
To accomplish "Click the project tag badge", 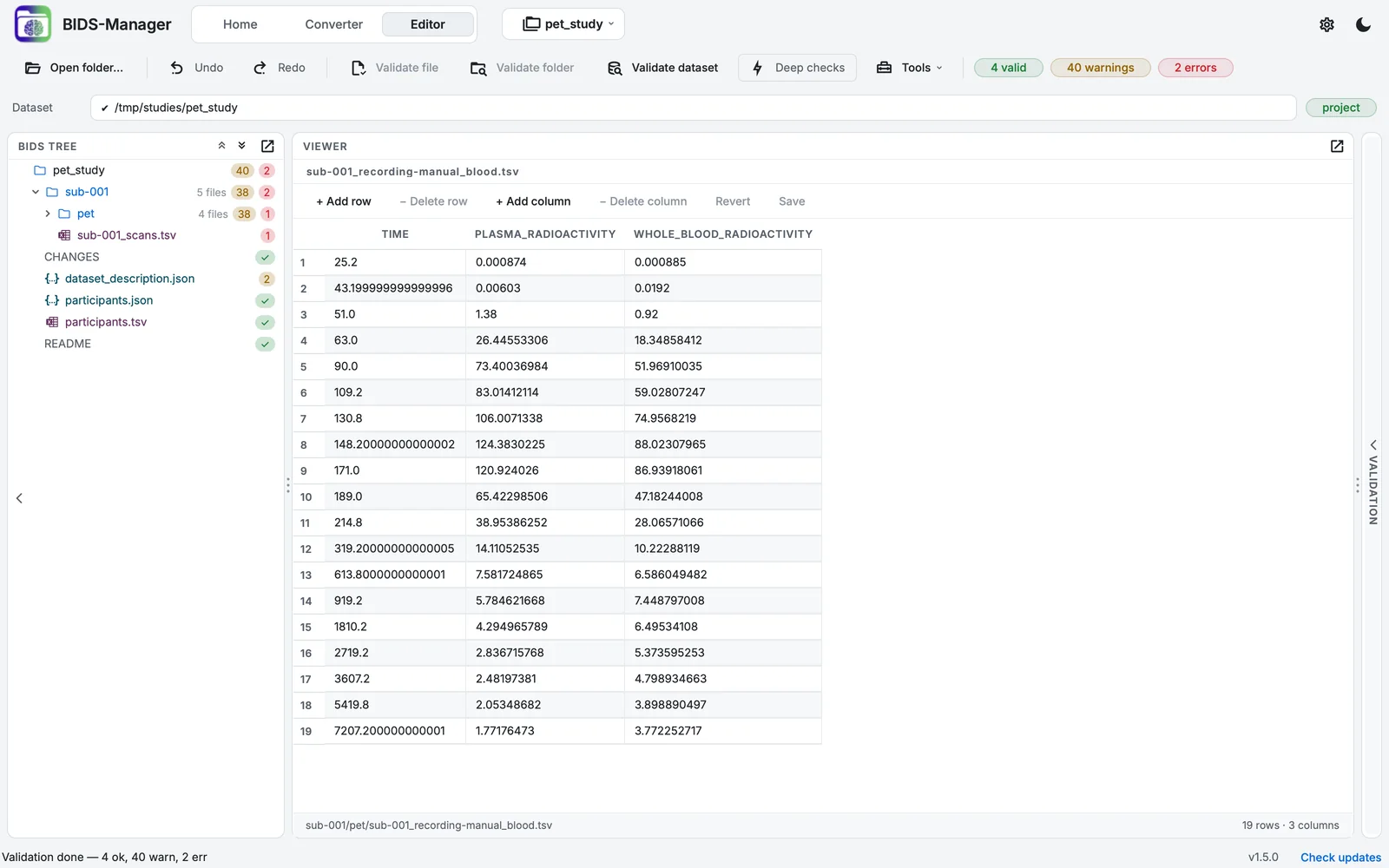I will 1341,108.
